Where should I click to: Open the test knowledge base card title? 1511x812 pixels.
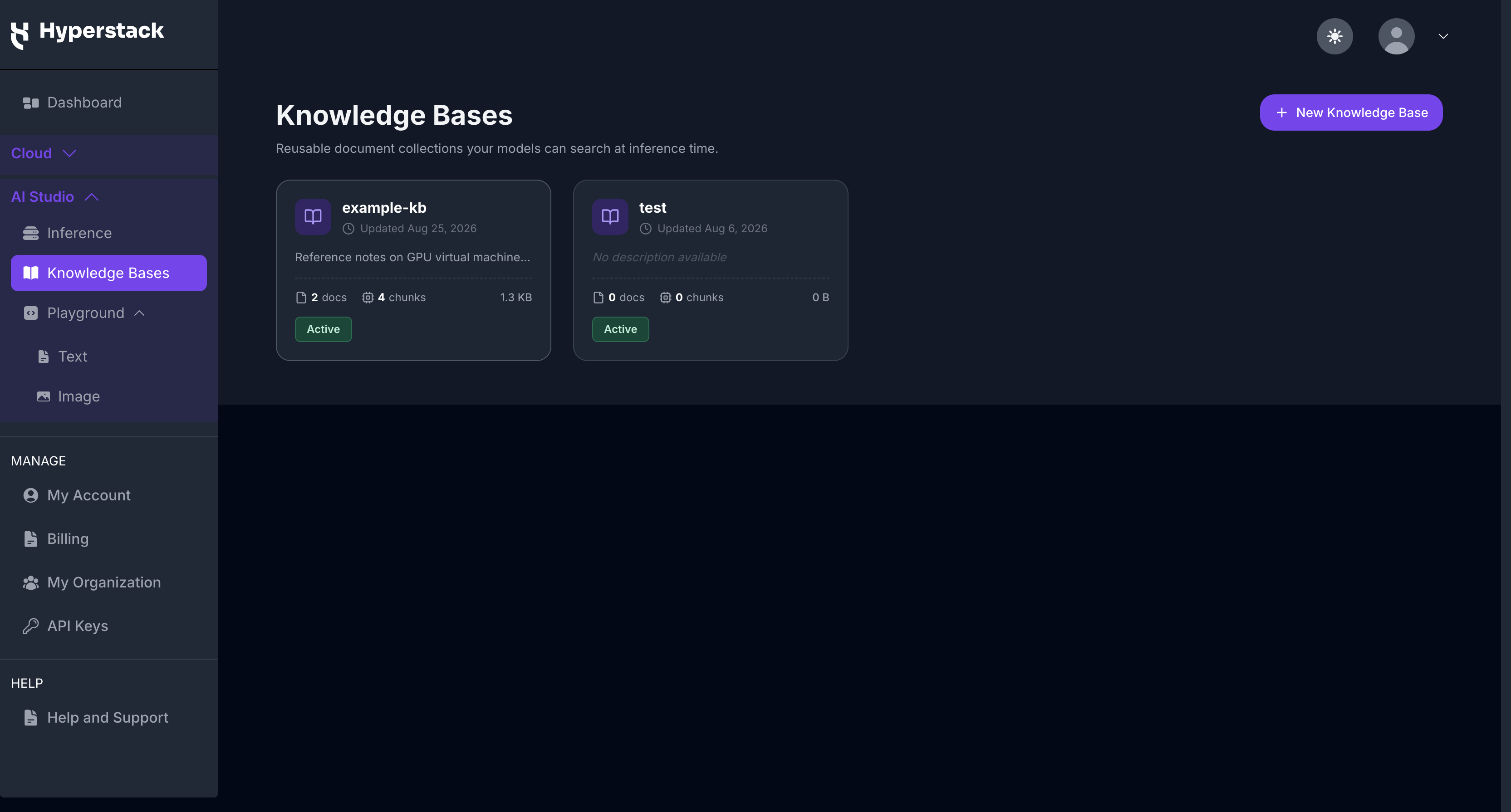tap(652, 208)
